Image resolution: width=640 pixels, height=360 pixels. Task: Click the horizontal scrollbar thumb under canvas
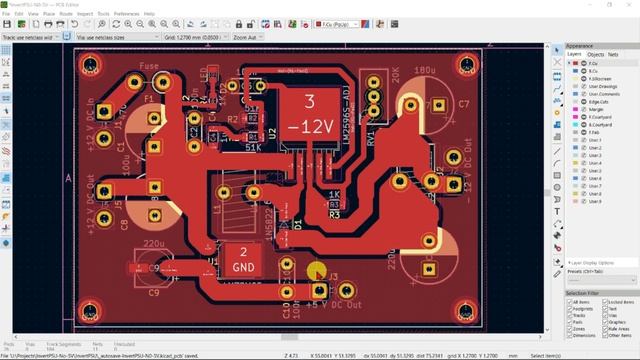pyautogui.click(x=289, y=337)
